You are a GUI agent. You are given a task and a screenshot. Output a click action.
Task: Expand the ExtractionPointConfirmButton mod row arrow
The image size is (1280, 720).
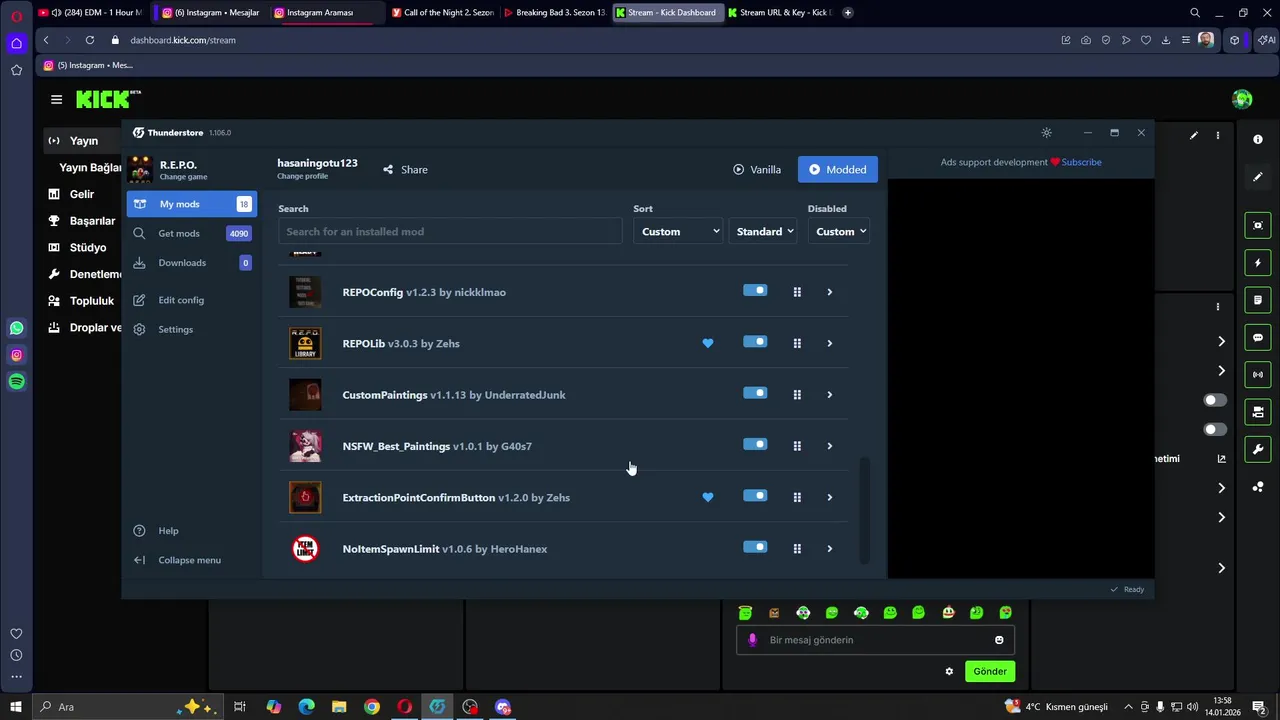(829, 497)
